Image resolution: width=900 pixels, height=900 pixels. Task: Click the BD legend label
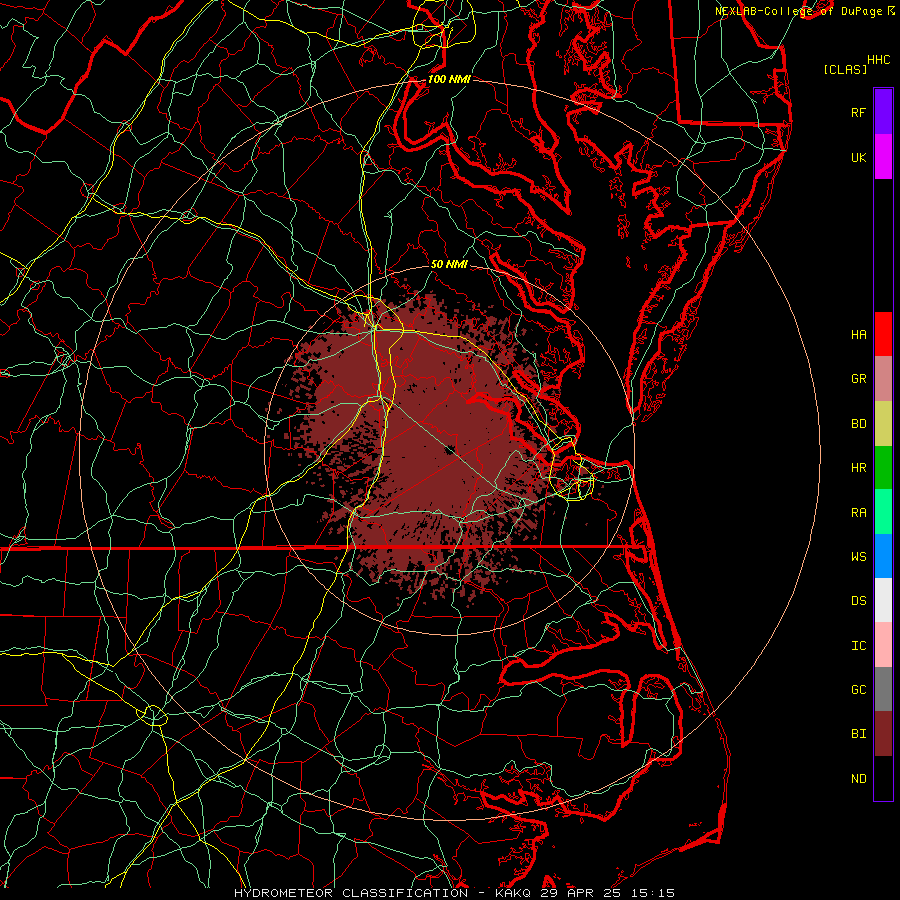(858, 424)
